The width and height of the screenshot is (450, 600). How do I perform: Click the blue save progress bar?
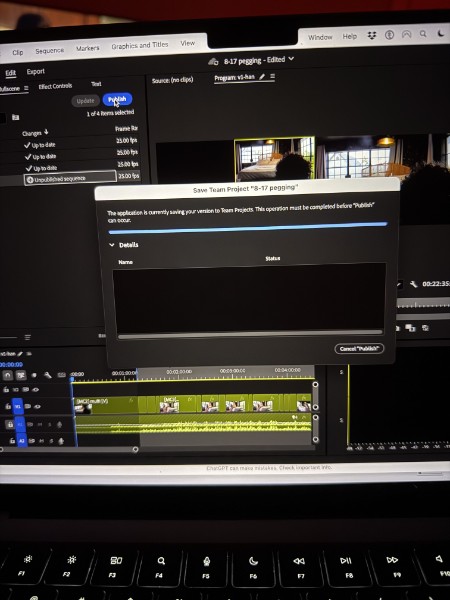click(x=248, y=228)
